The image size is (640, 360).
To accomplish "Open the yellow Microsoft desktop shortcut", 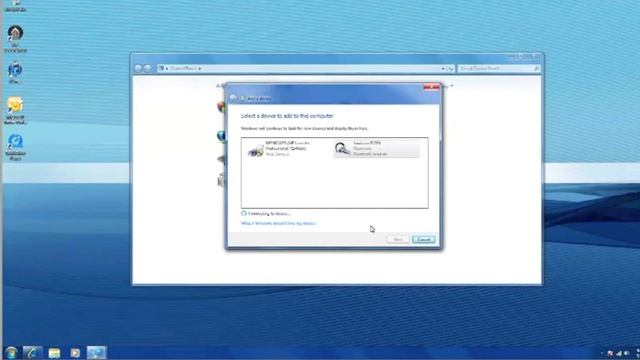I will tap(15, 110).
